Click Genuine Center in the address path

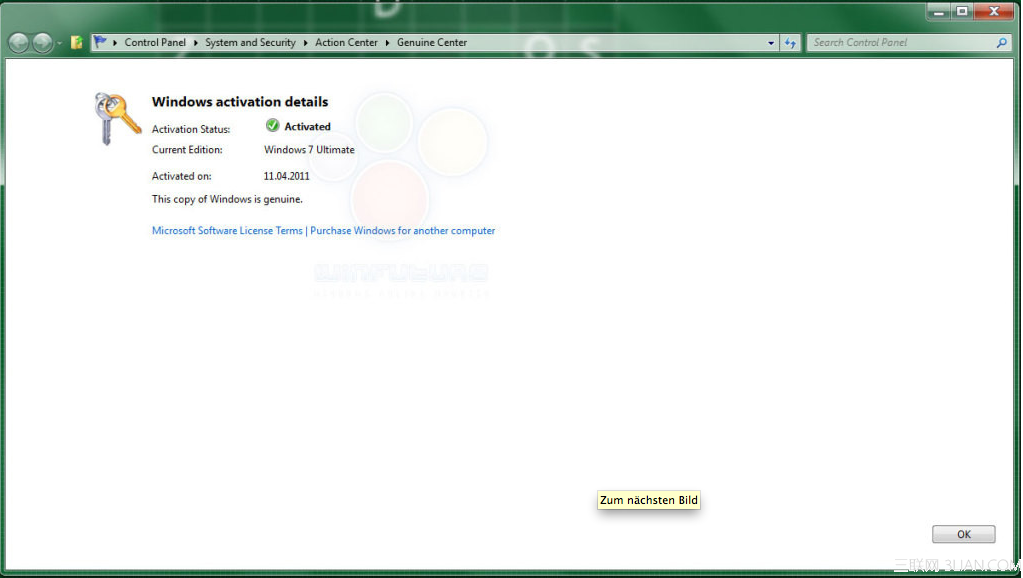tap(432, 43)
